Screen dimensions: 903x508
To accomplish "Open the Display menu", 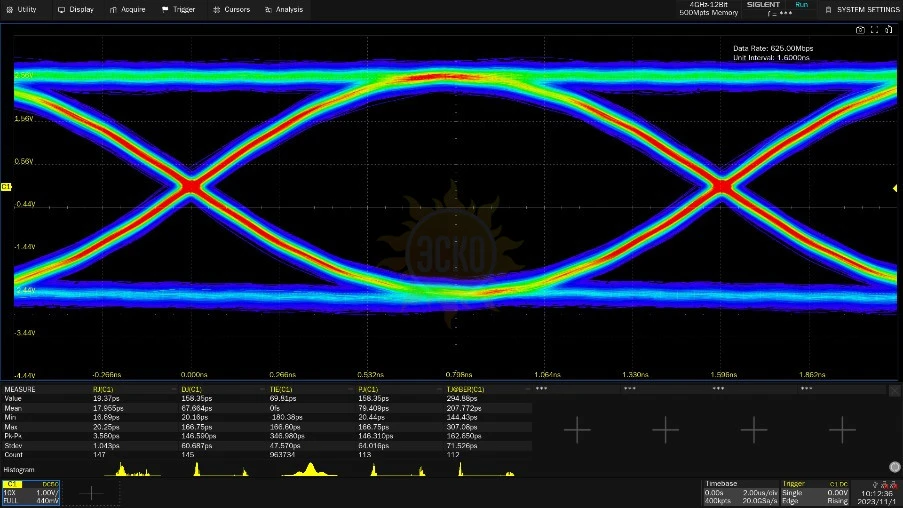I will [75, 10].
